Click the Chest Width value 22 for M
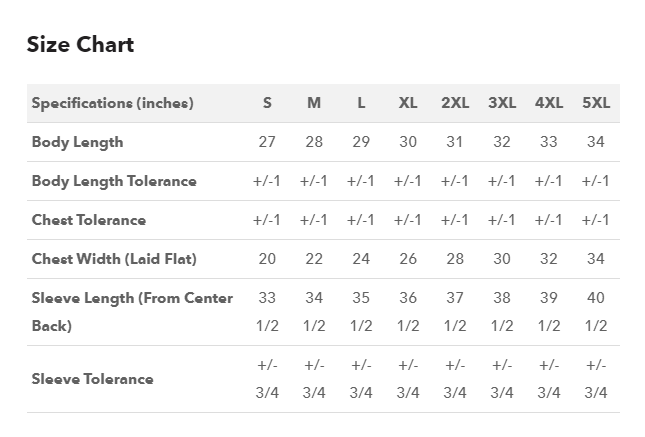 click(x=314, y=259)
